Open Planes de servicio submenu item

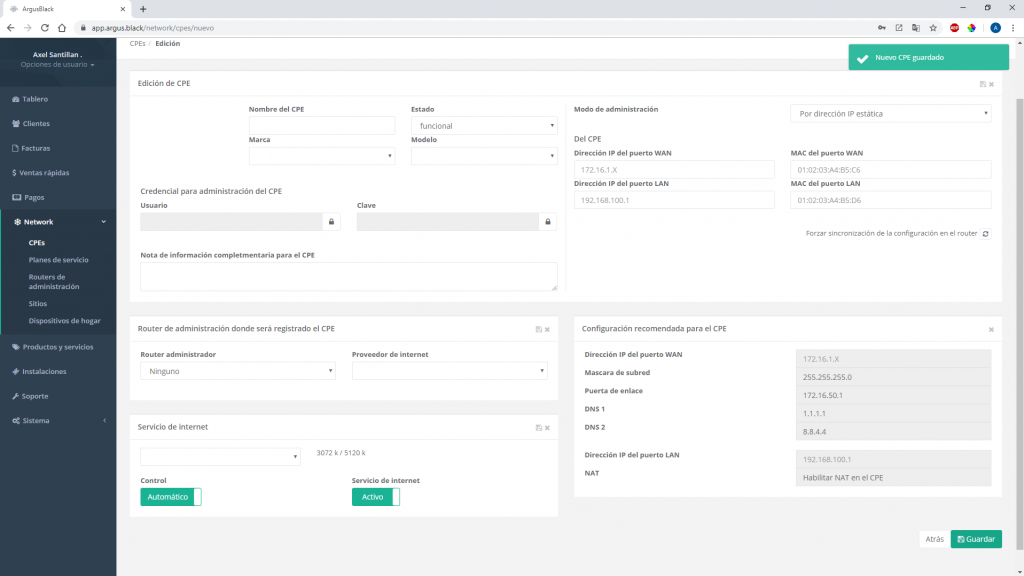58,260
